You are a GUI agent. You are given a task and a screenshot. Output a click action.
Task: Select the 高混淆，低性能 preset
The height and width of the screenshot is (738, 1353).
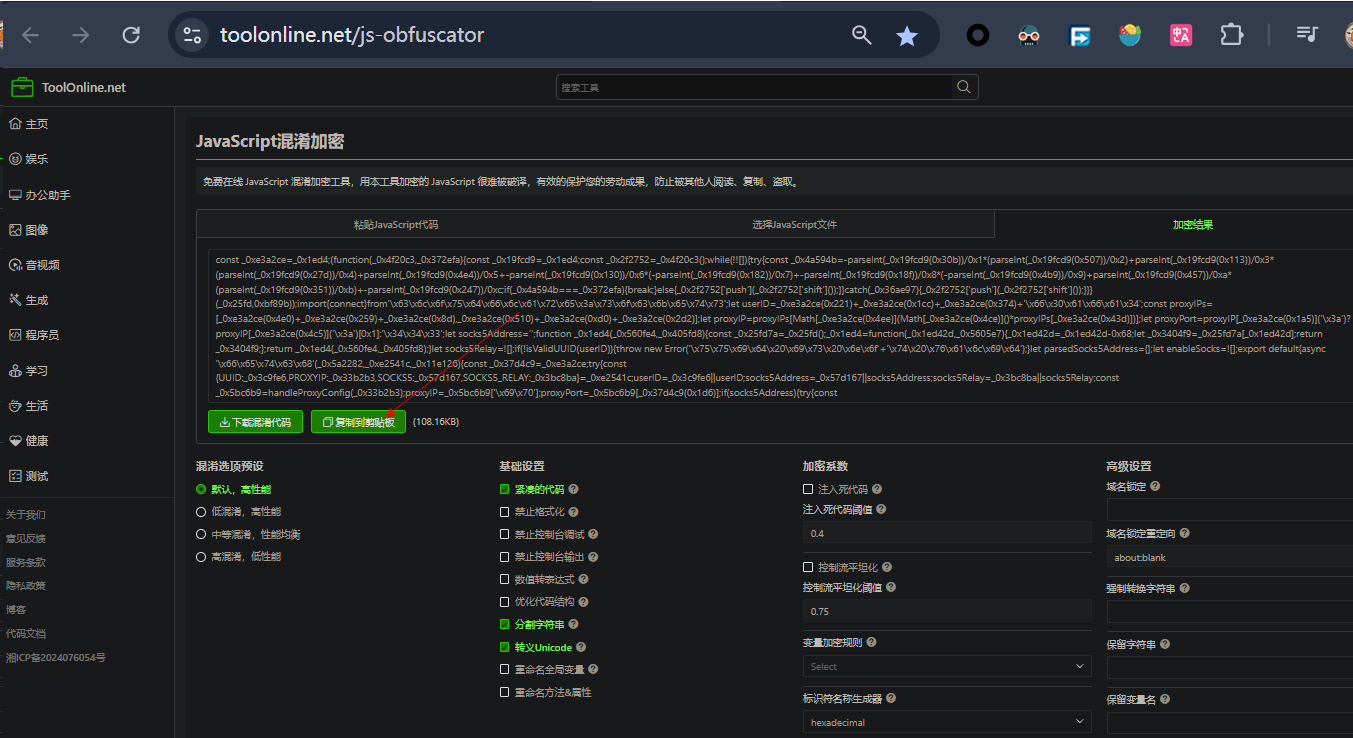201,556
